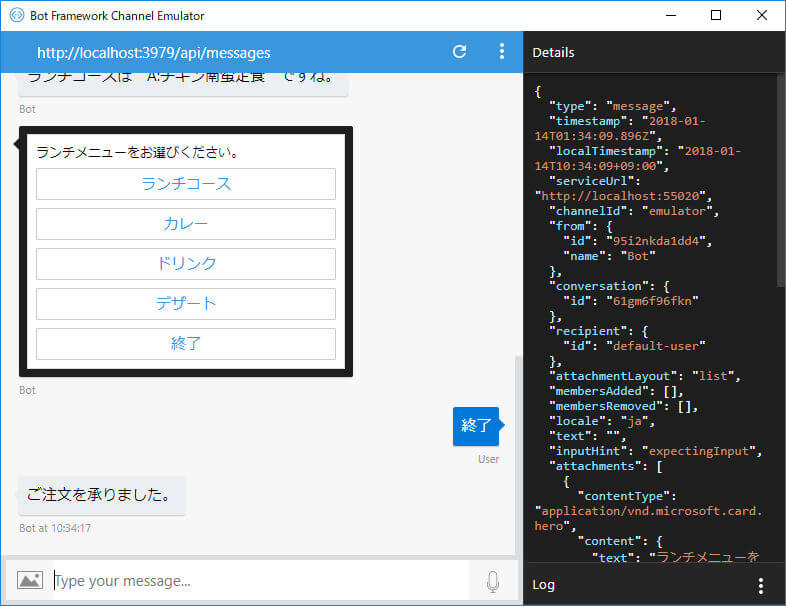786x606 pixels.
Task: Choose the 終了 card button
Action: point(186,344)
